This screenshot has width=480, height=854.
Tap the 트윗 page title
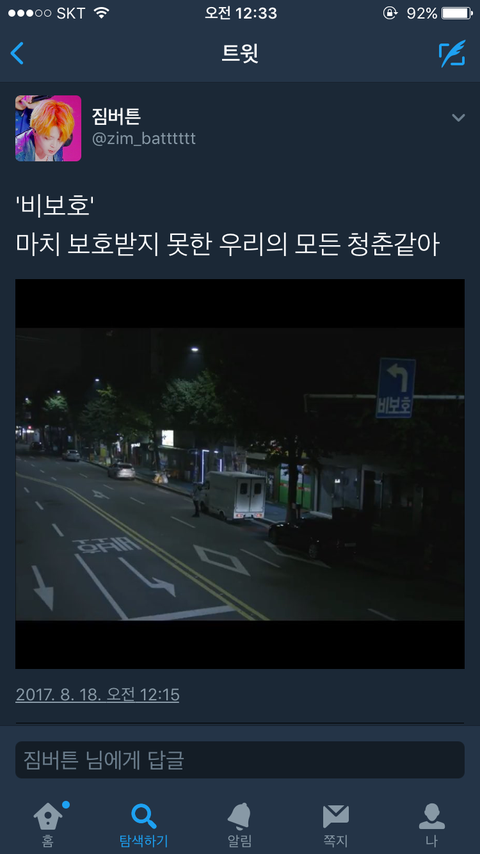240,53
